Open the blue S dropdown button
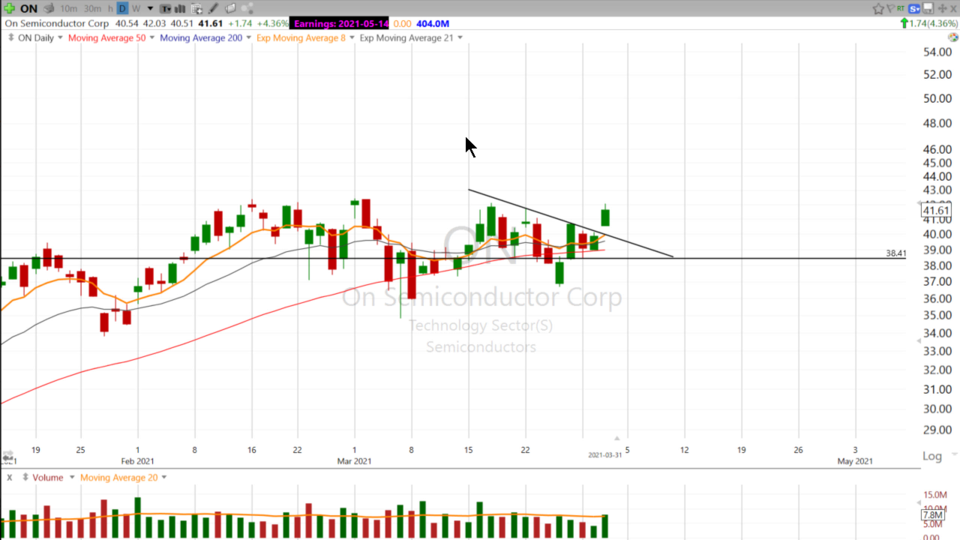 tap(914, 9)
